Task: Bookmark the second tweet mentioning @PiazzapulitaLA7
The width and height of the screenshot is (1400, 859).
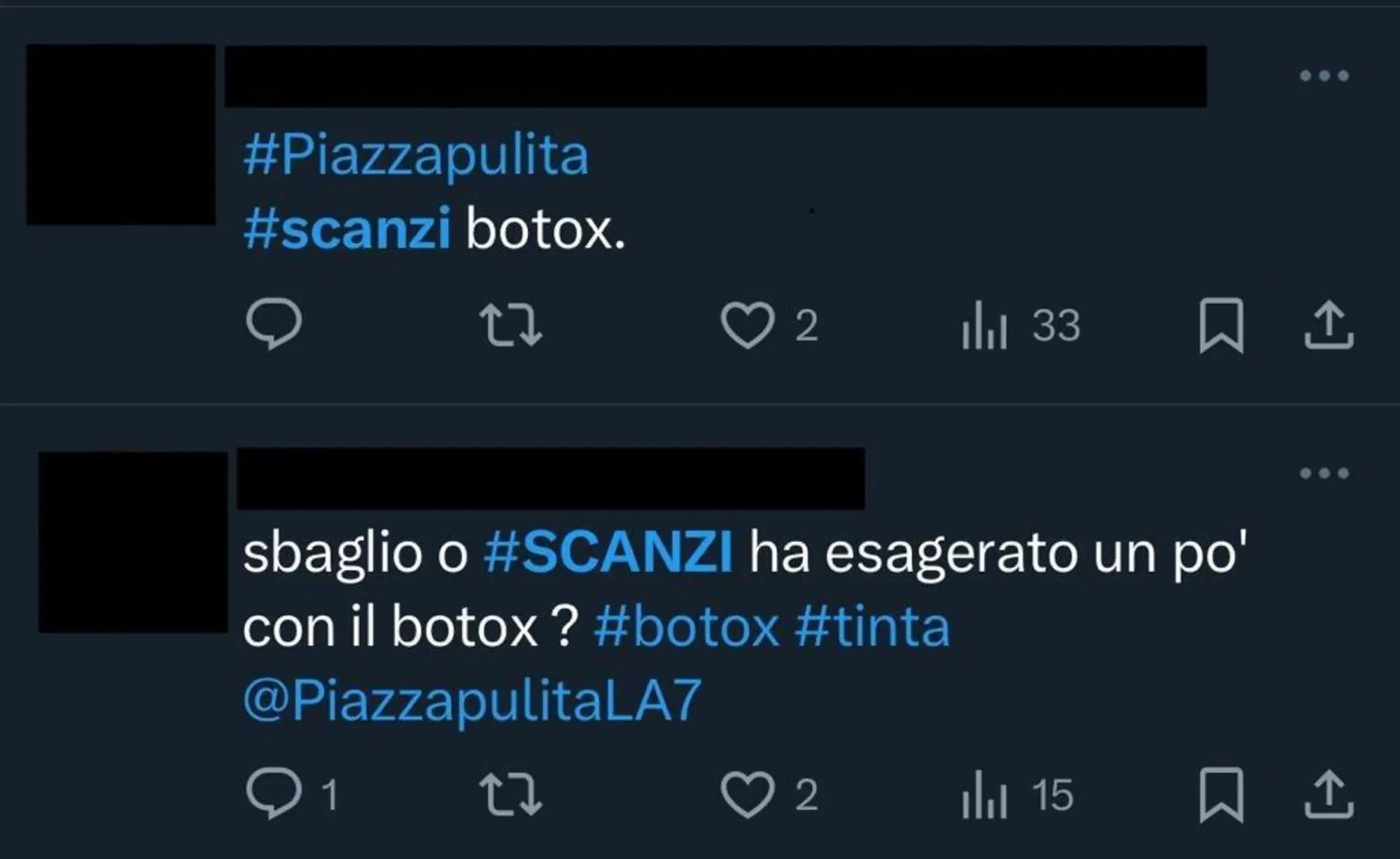Action: click(1221, 795)
